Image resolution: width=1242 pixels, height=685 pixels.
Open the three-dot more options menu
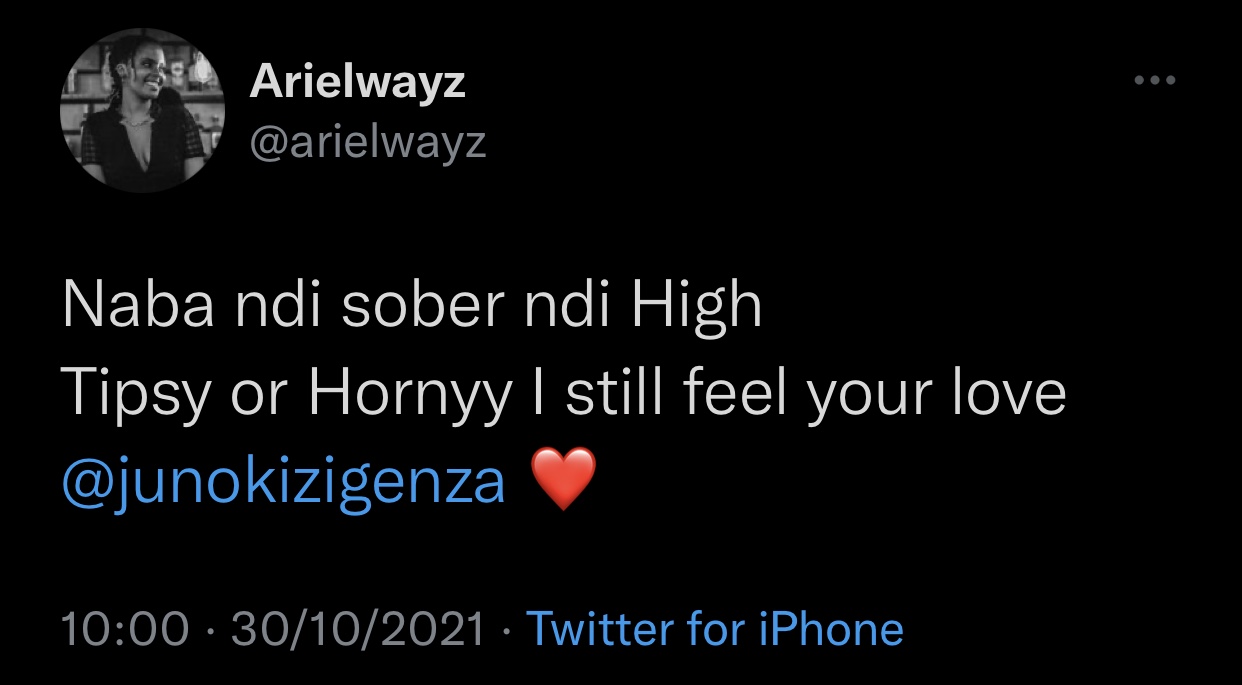[x=1155, y=81]
